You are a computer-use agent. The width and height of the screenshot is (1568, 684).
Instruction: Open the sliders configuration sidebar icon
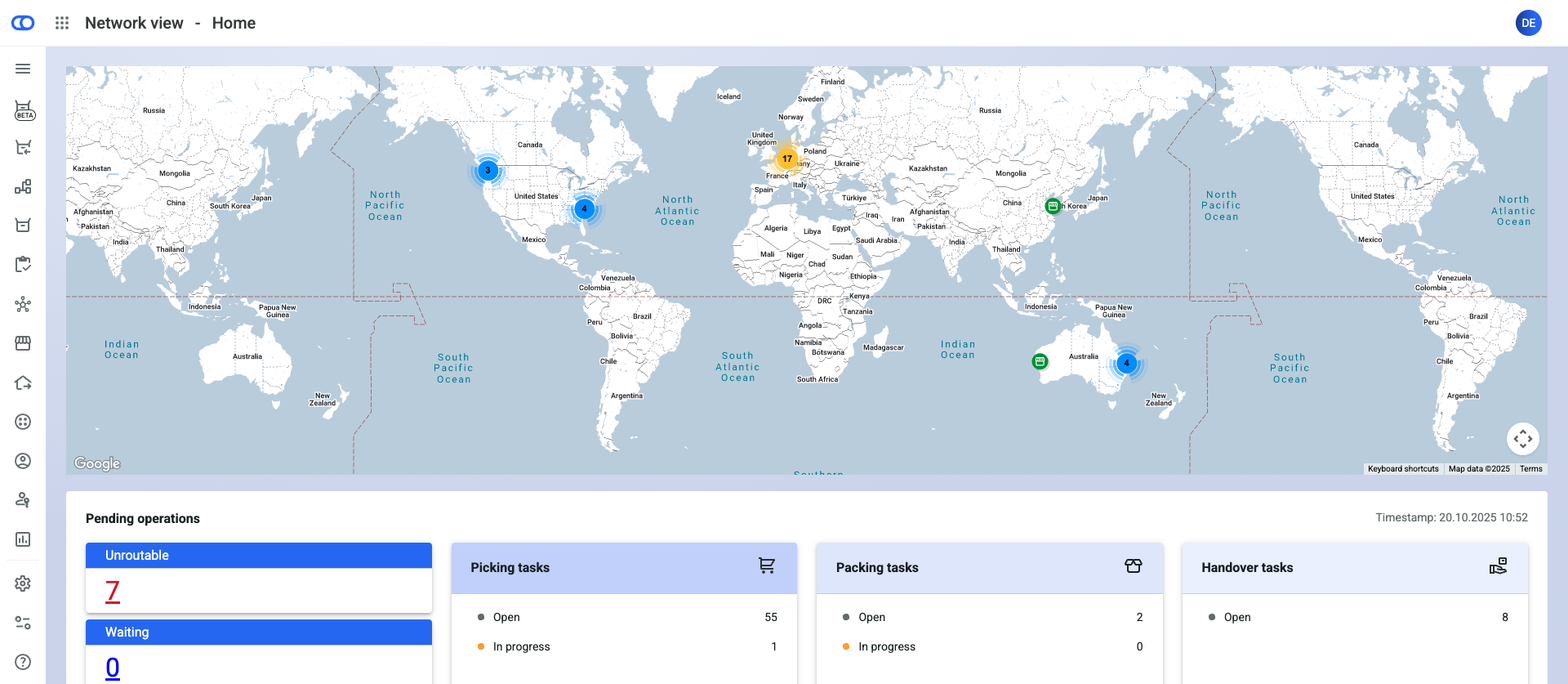point(23,623)
